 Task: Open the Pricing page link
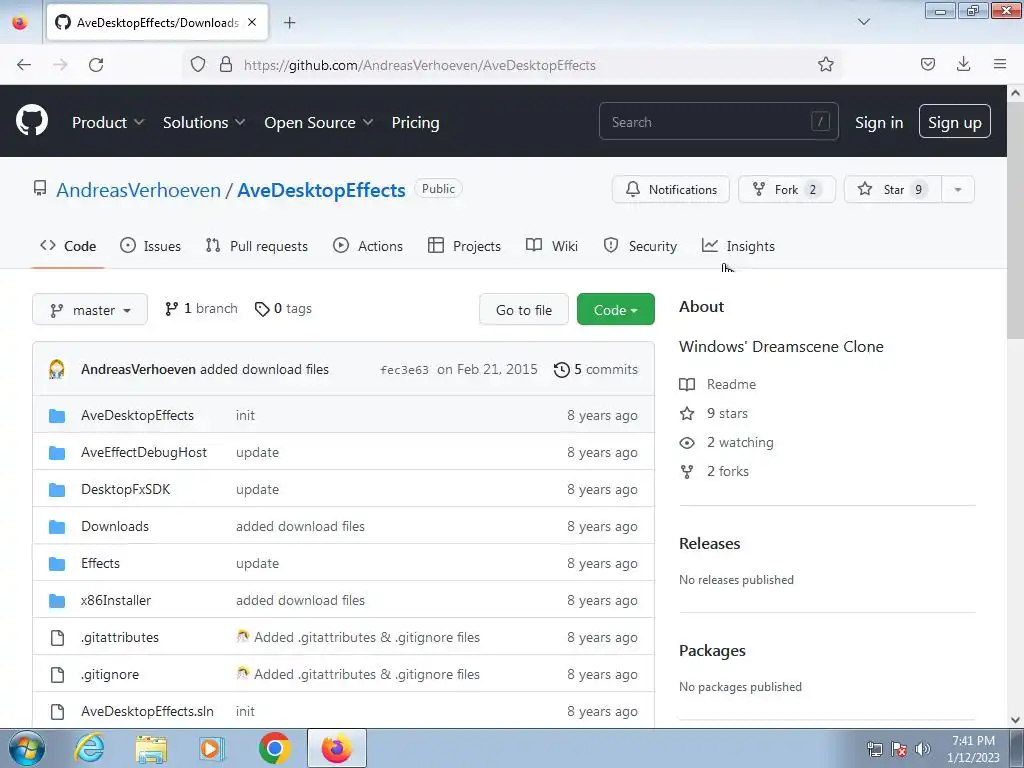pyautogui.click(x=415, y=123)
